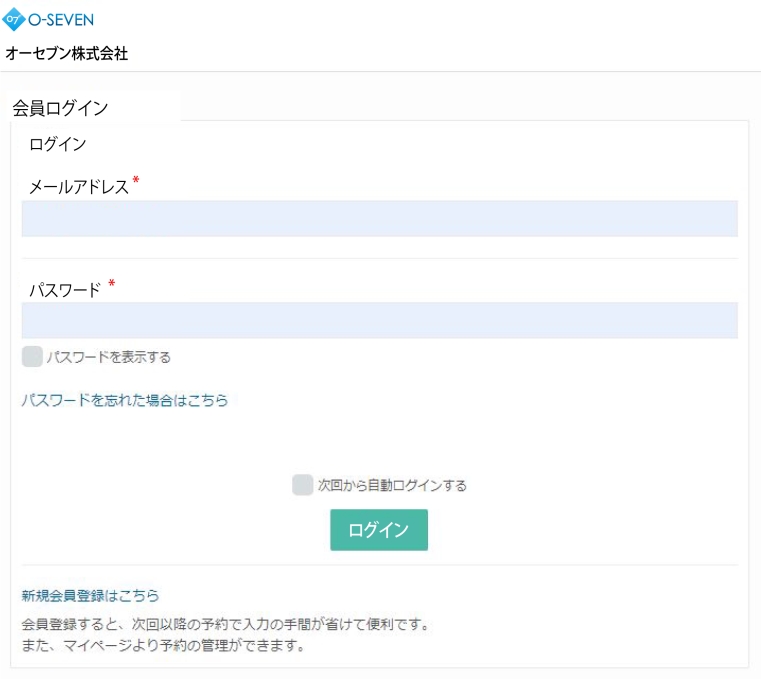Viewport: 761px width, 679px height.
Task: Click the O-SEVEN diamond logo icon
Action: [15, 18]
